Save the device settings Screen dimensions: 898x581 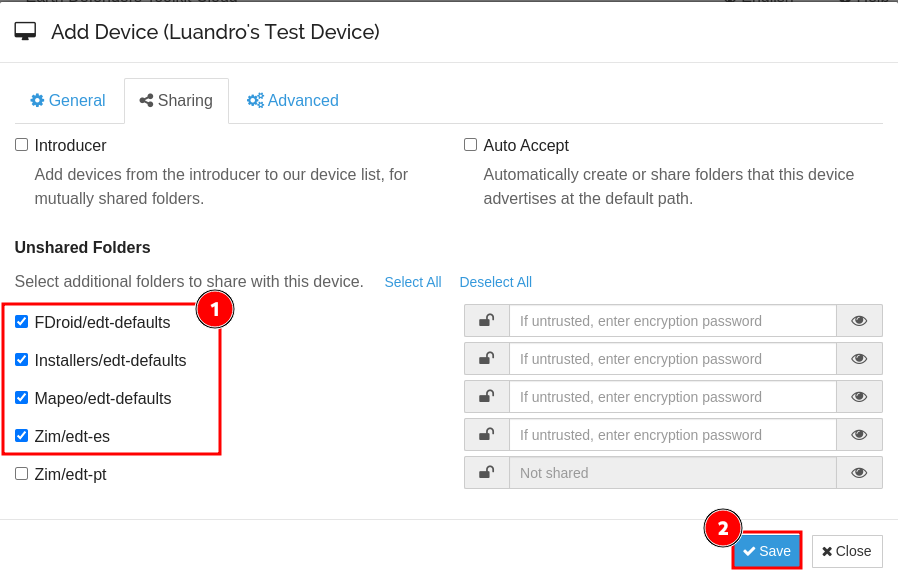pyautogui.click(x=767, y=551)
